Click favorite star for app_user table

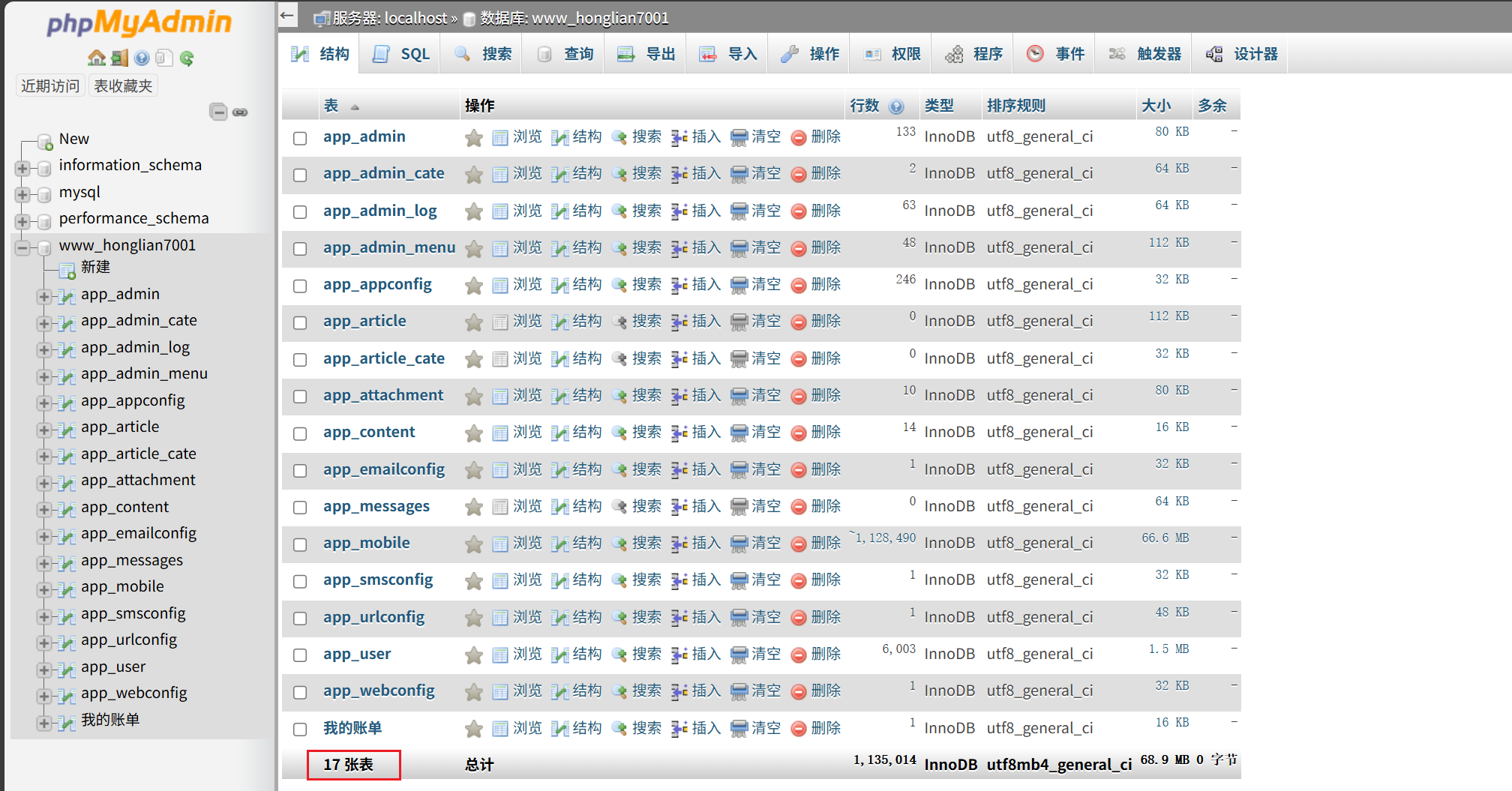pos(473,655)
